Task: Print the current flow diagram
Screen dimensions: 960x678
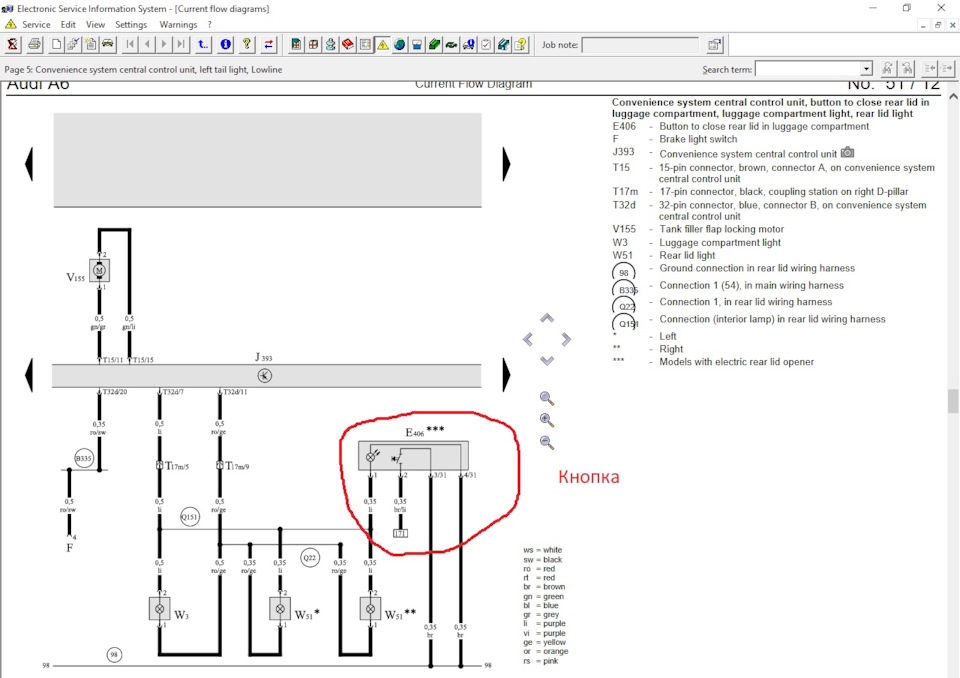Action: click(34, 45)
